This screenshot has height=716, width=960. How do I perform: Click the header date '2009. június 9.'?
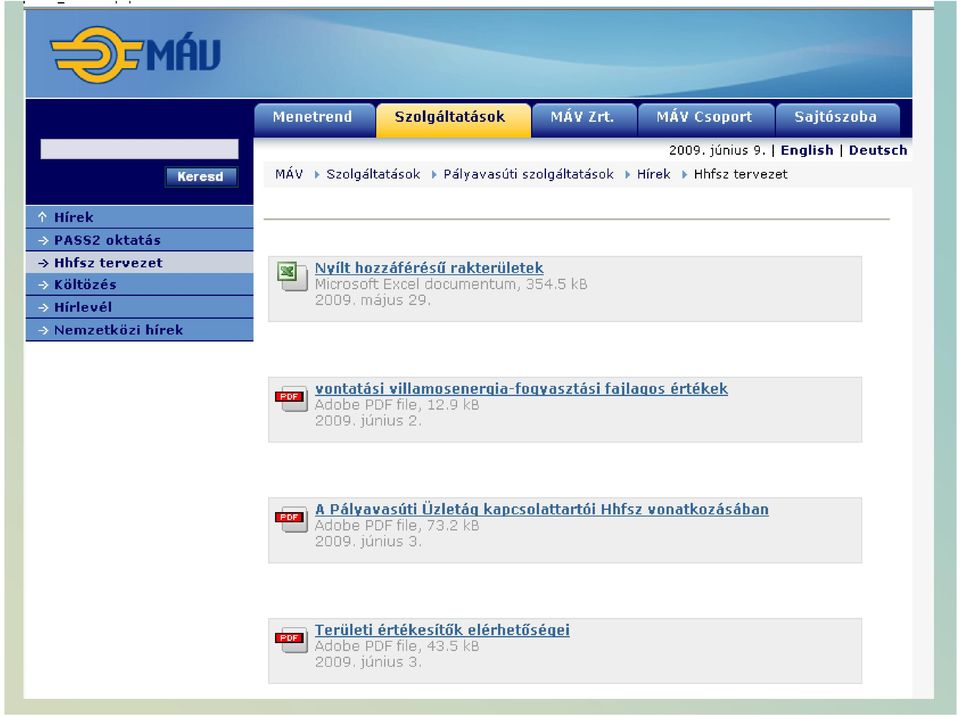point(717,150)
